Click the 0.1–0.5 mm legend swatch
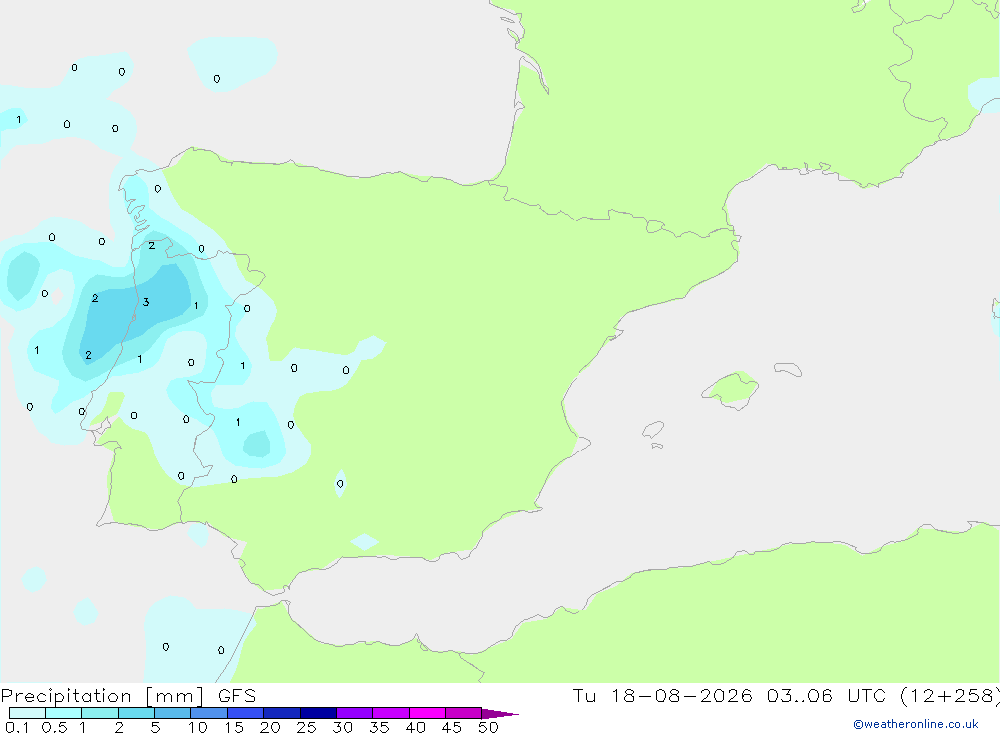The image size is (1000, 733). (27, 713)
